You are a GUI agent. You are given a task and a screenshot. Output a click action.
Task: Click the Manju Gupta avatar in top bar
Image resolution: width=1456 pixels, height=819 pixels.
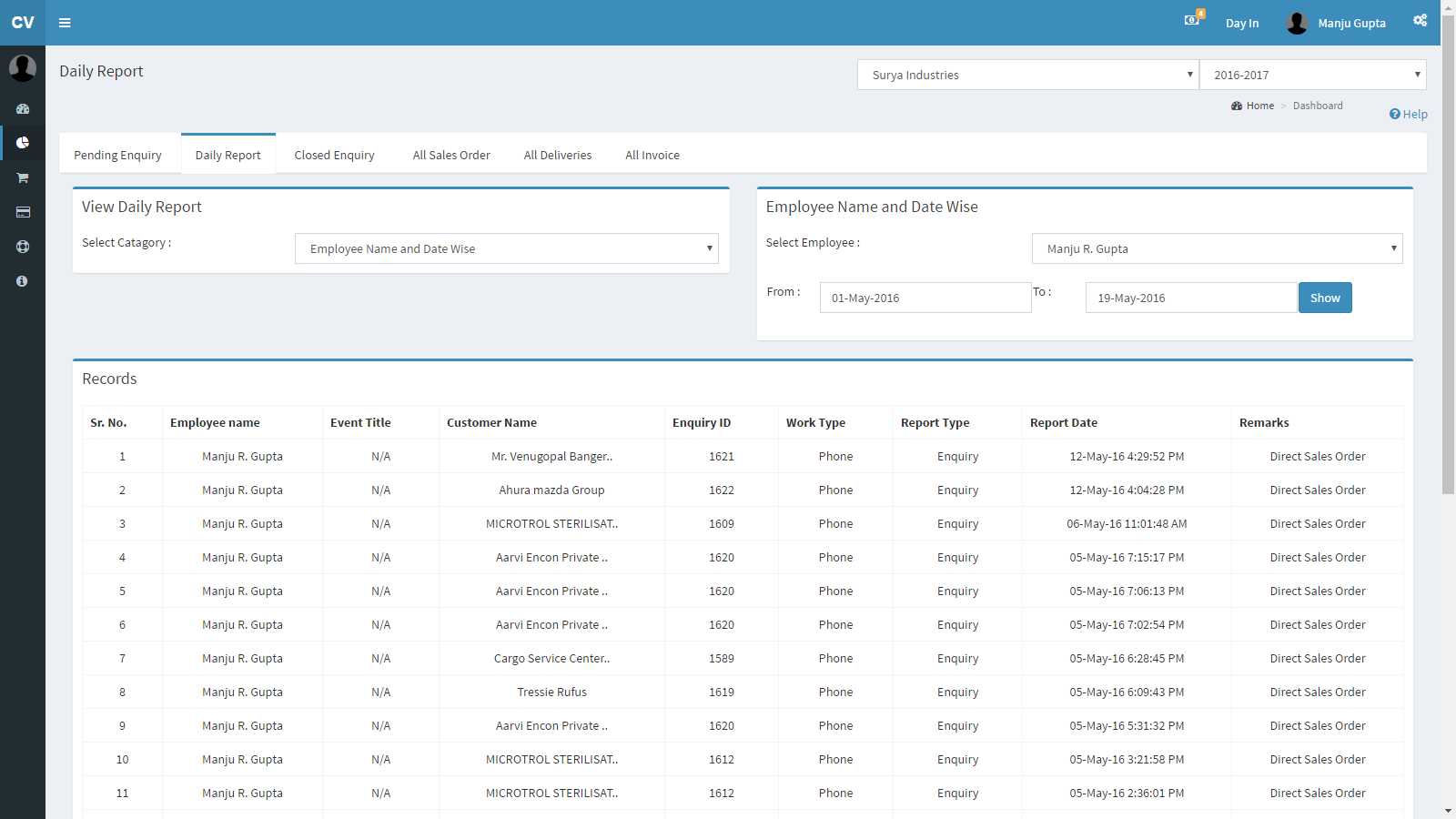tap(1297, 23)
